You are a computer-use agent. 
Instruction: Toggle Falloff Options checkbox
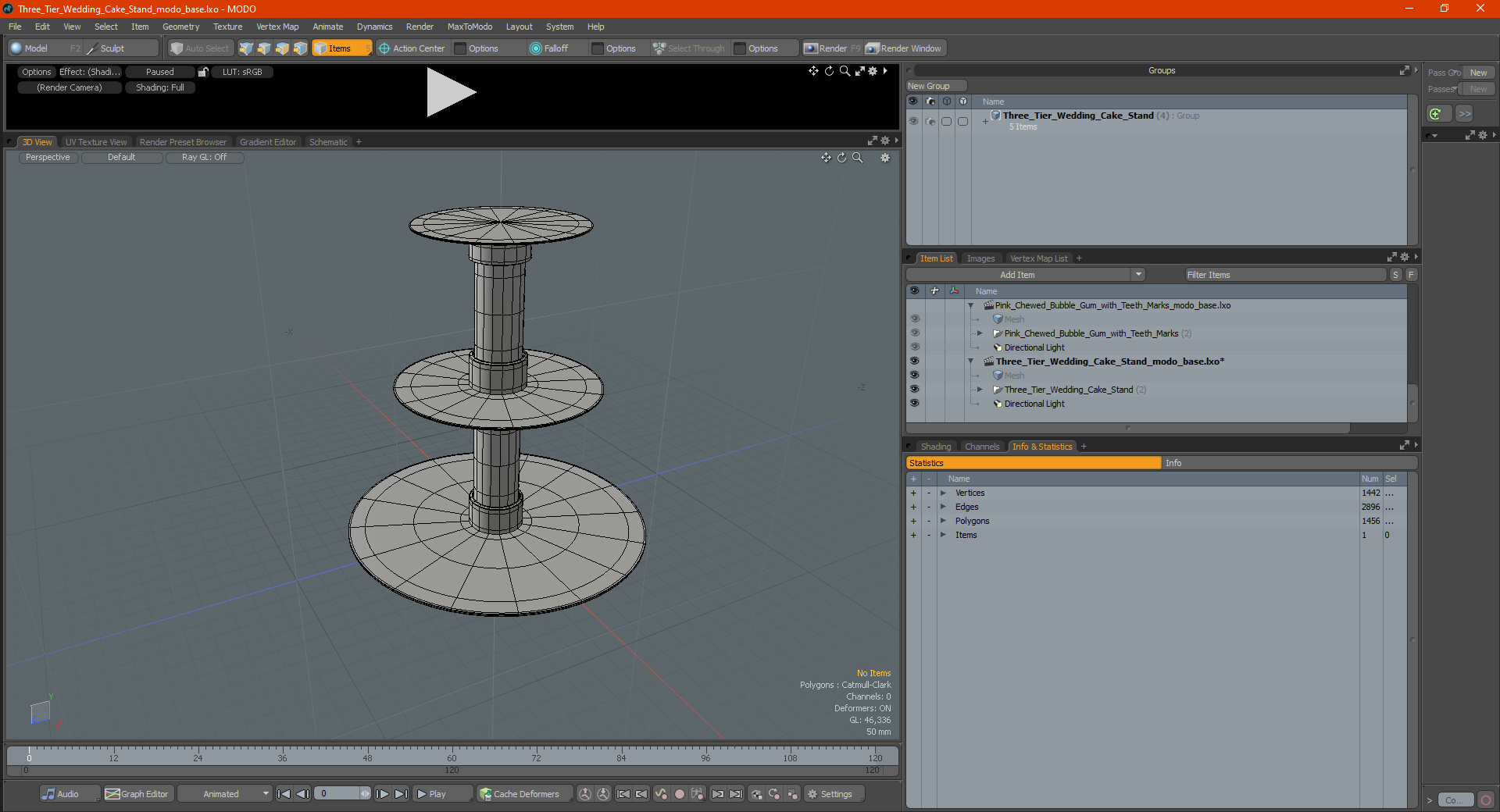tap(598, 48)
